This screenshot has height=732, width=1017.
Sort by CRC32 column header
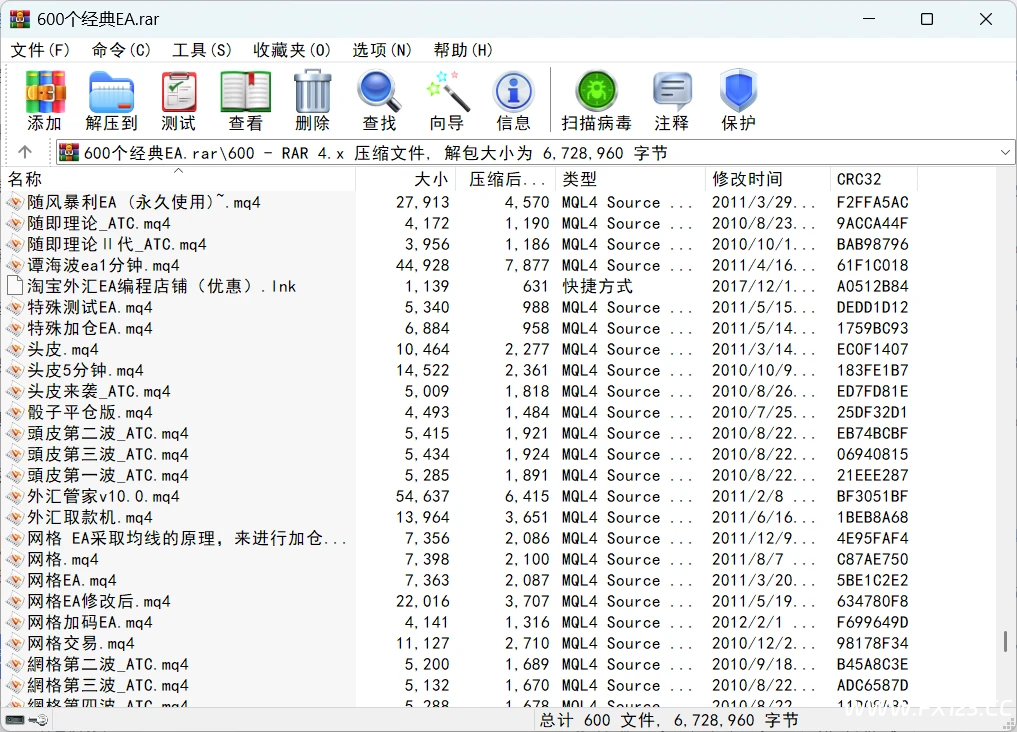(x=873, y=179)
